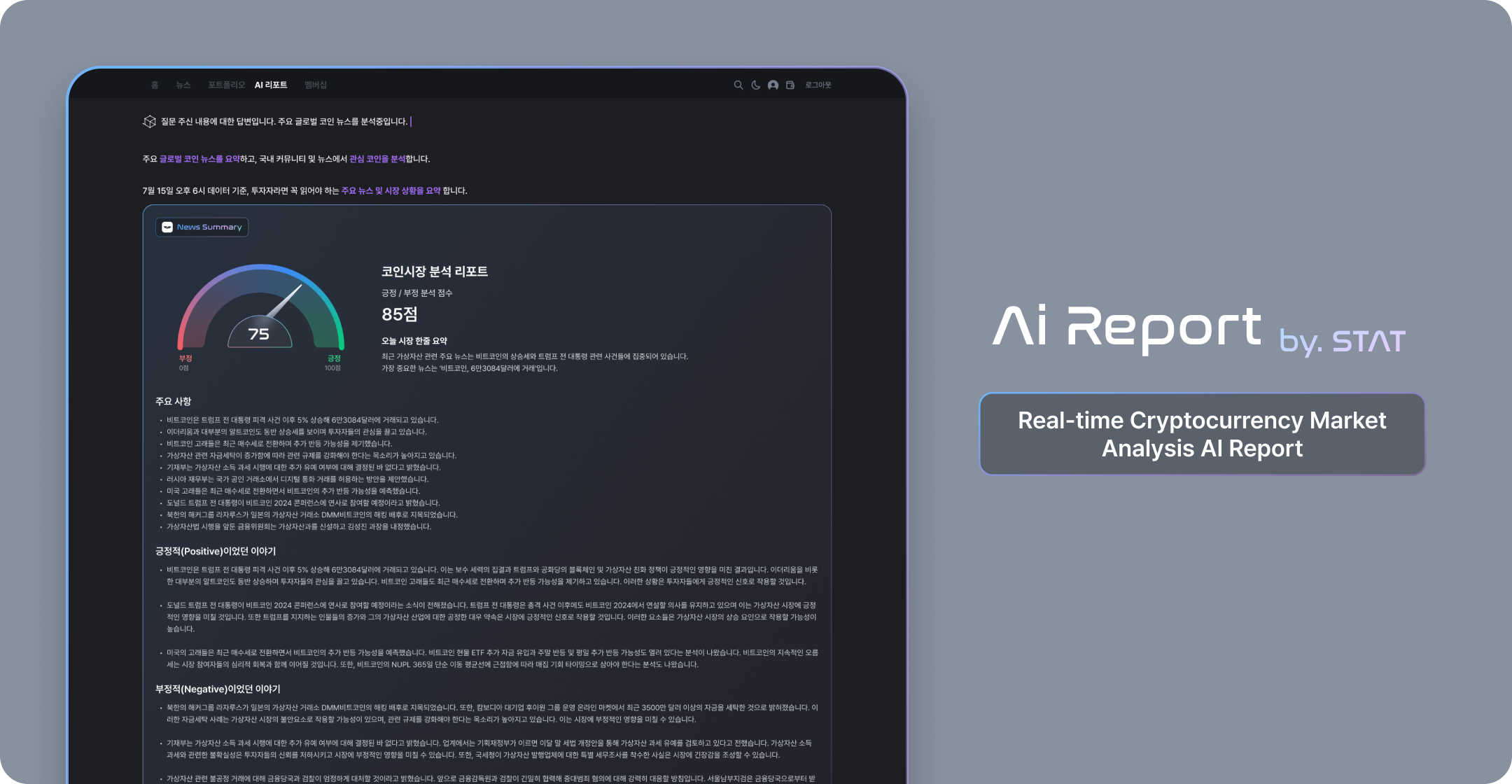The width and height of the screenshot is (1512, 784).
Task: Click the 관심 코인을 분석 purple link
Action: (x=377, y=159)
